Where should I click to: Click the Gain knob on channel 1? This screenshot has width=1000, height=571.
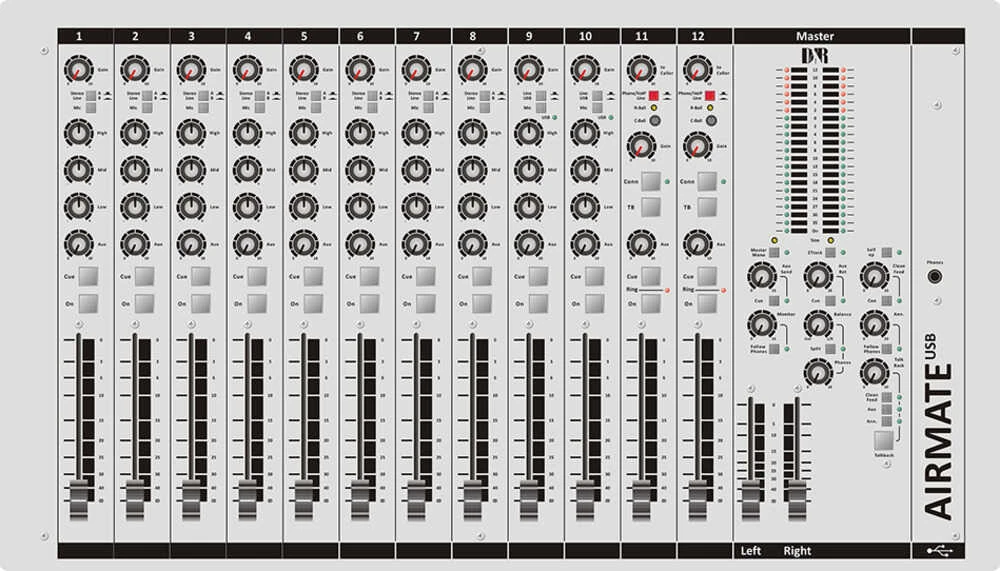pos(78,70)
